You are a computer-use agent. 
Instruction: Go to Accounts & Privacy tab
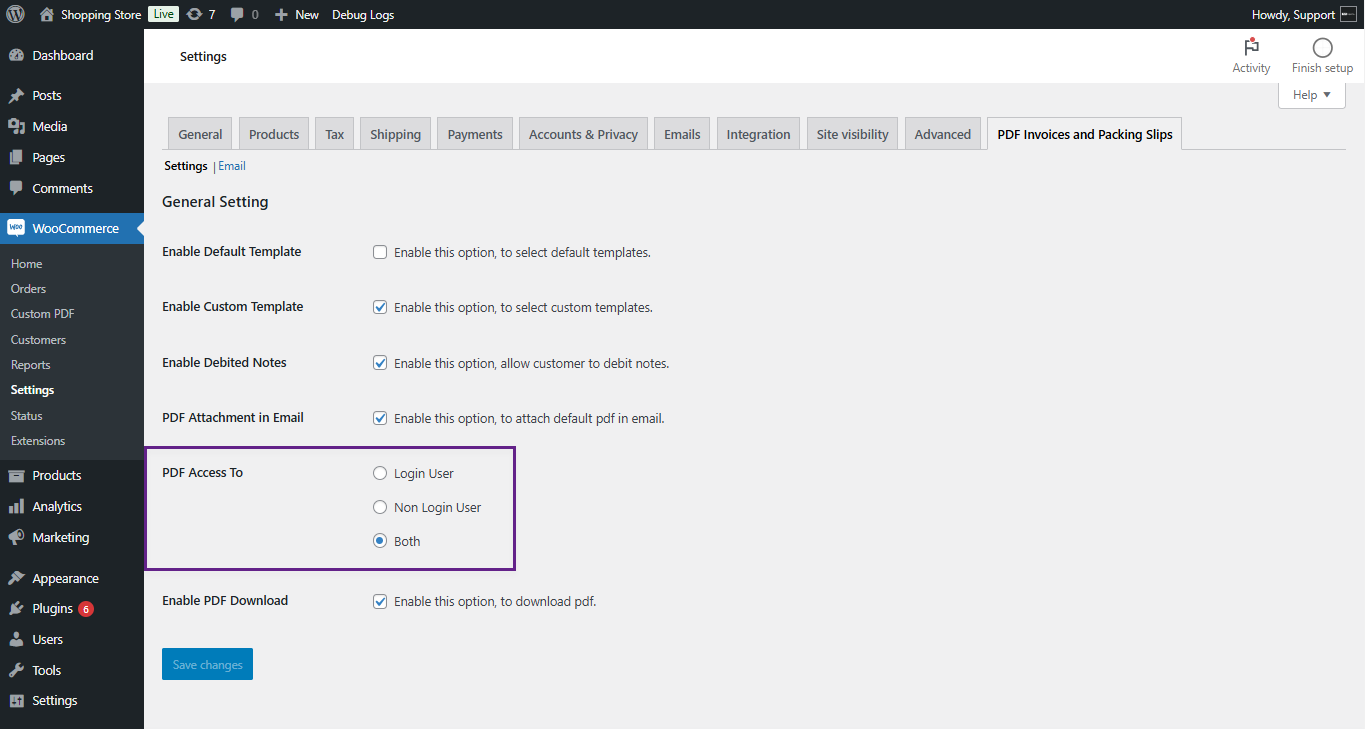tap(583, 134)
